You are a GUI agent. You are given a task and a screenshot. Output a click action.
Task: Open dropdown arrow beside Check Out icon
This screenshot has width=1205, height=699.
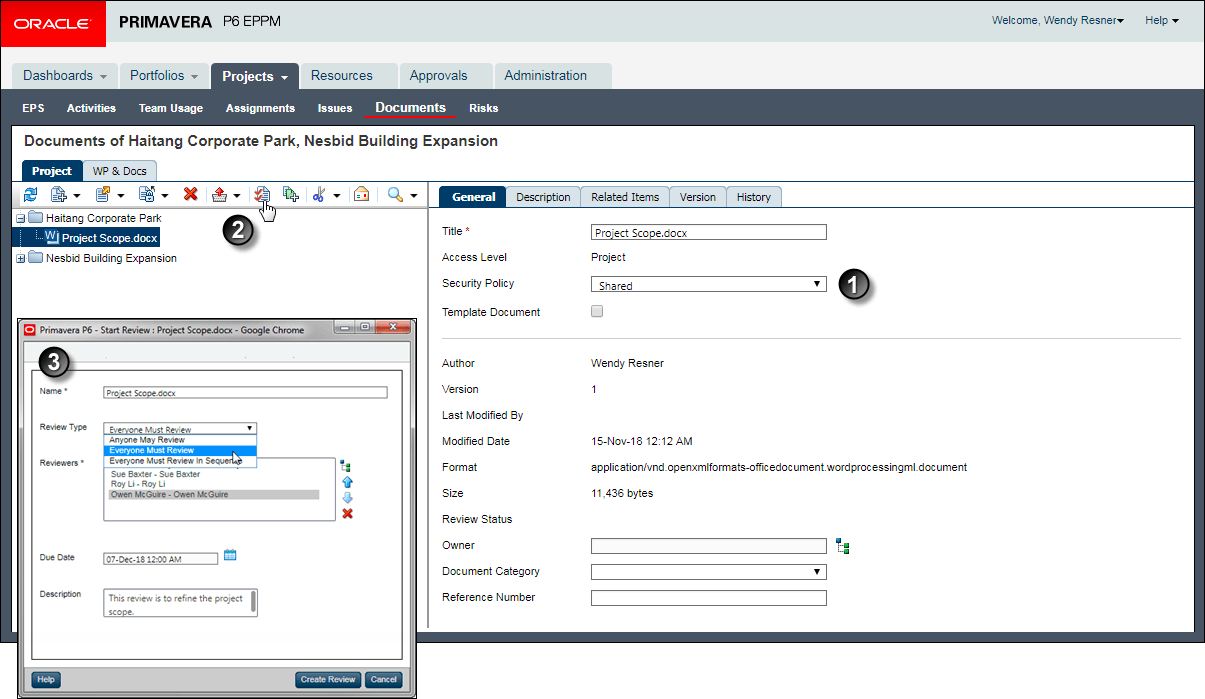[120, 196]
